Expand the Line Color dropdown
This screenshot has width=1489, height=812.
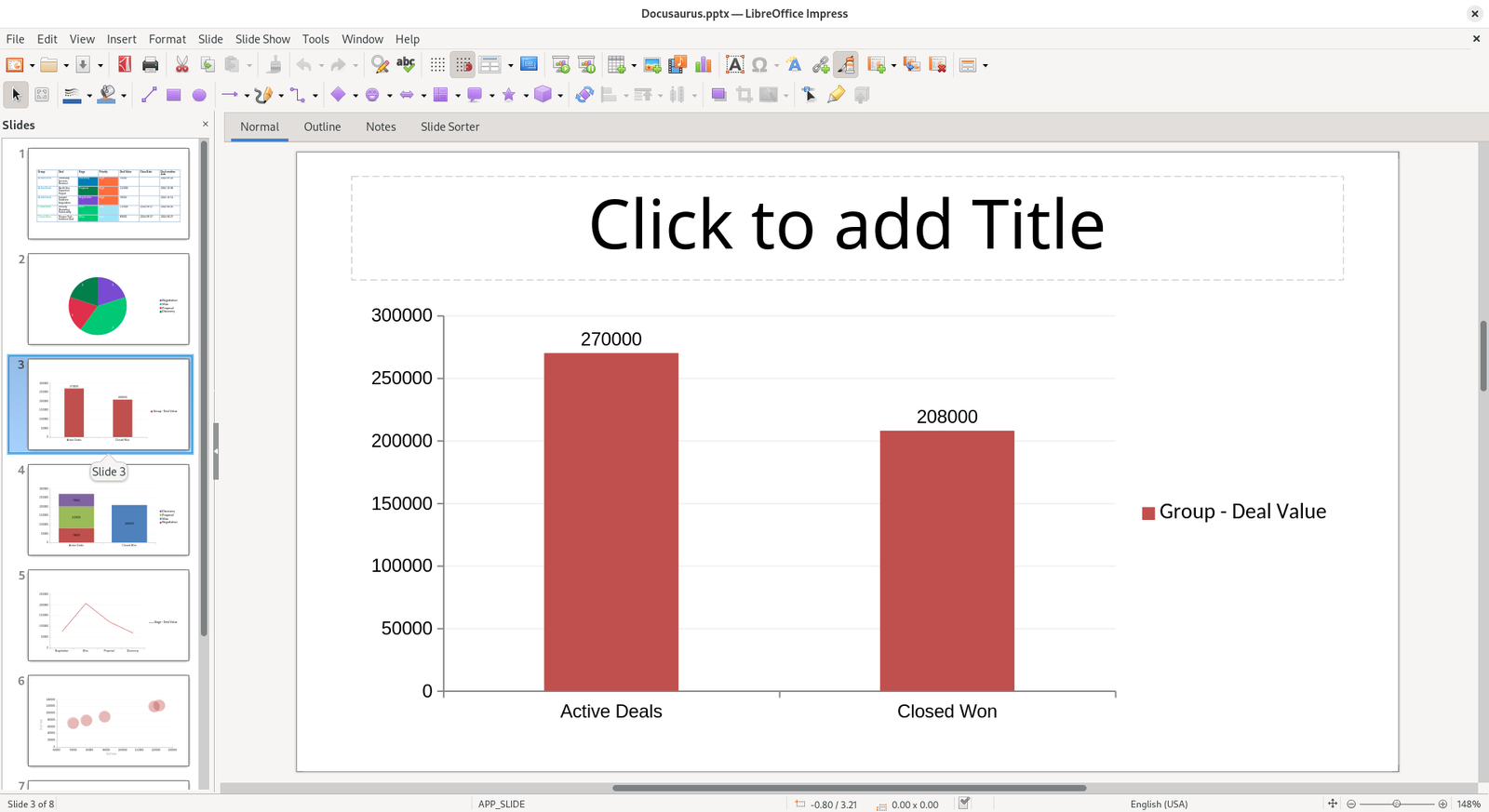(x=89, y=95)
